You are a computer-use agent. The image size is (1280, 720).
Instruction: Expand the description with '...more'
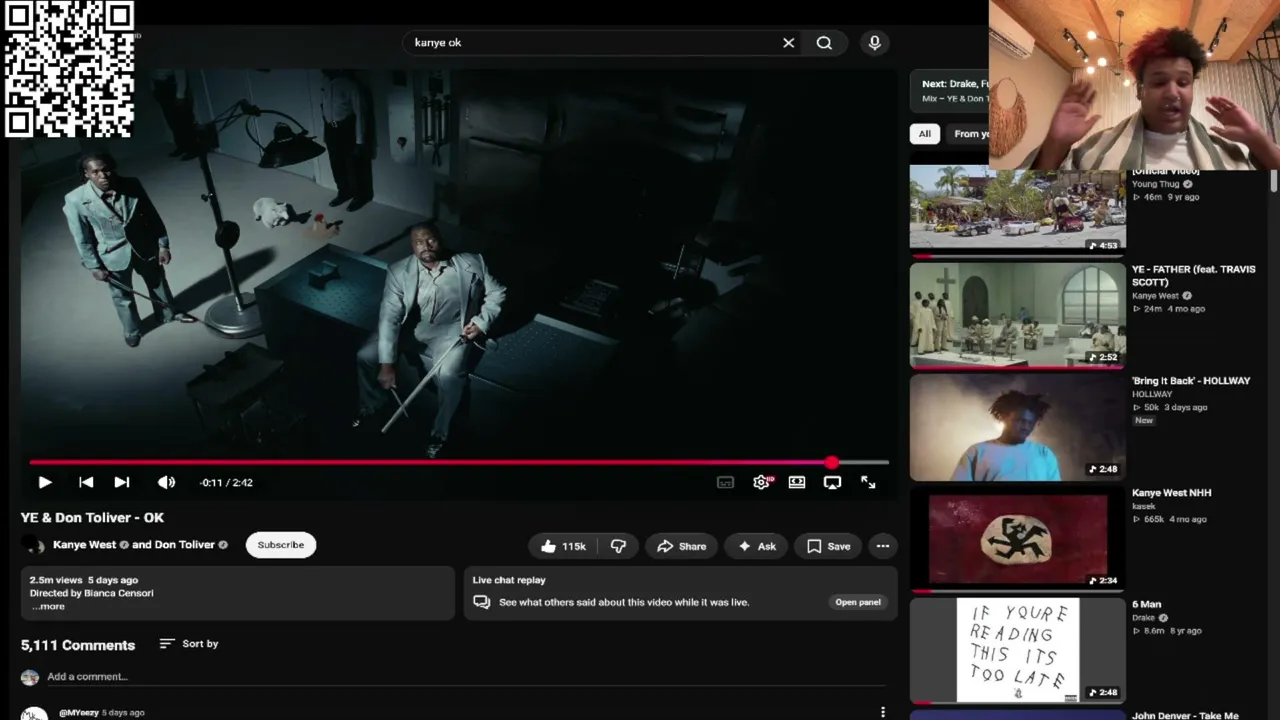click(x=48, y=606)
